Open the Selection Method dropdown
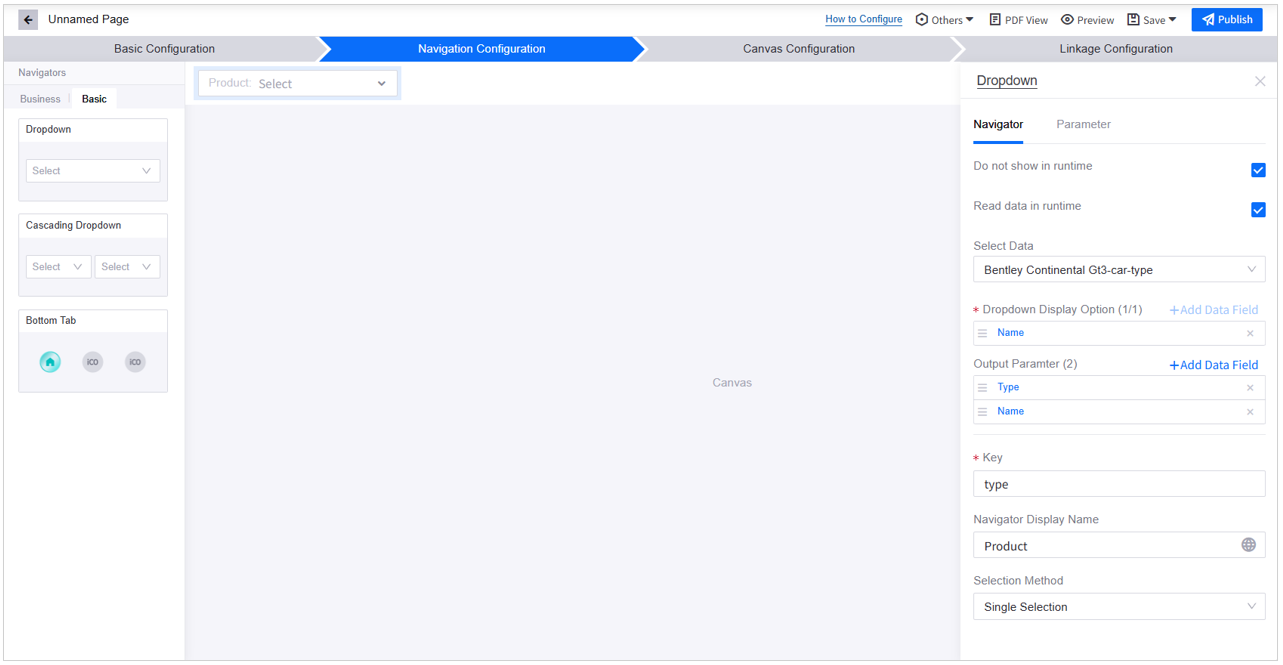Image resolution: width=1283 pixels, height=665 pixels. (1118, 607)
